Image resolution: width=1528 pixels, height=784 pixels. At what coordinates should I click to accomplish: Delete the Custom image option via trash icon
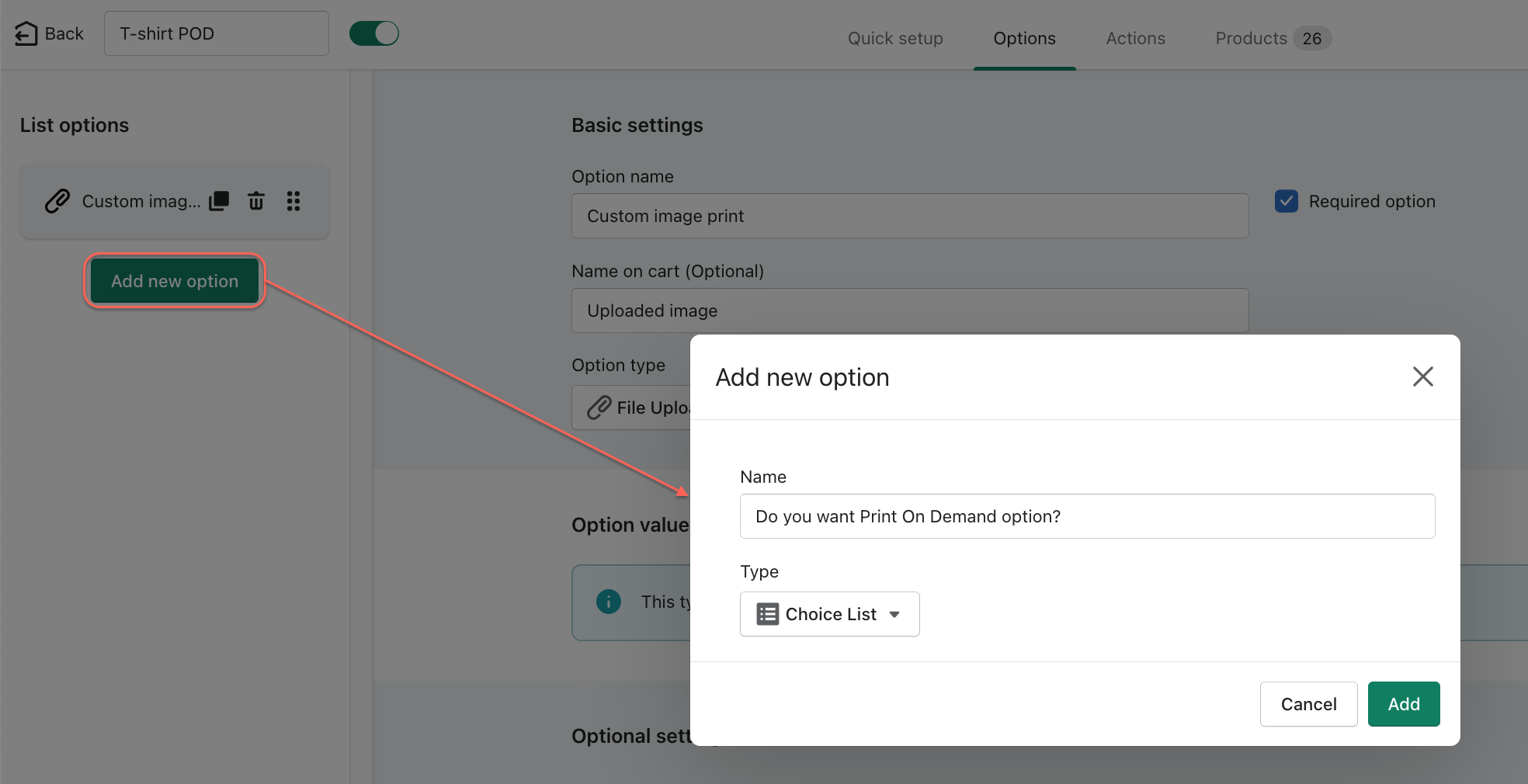[256, 201]
